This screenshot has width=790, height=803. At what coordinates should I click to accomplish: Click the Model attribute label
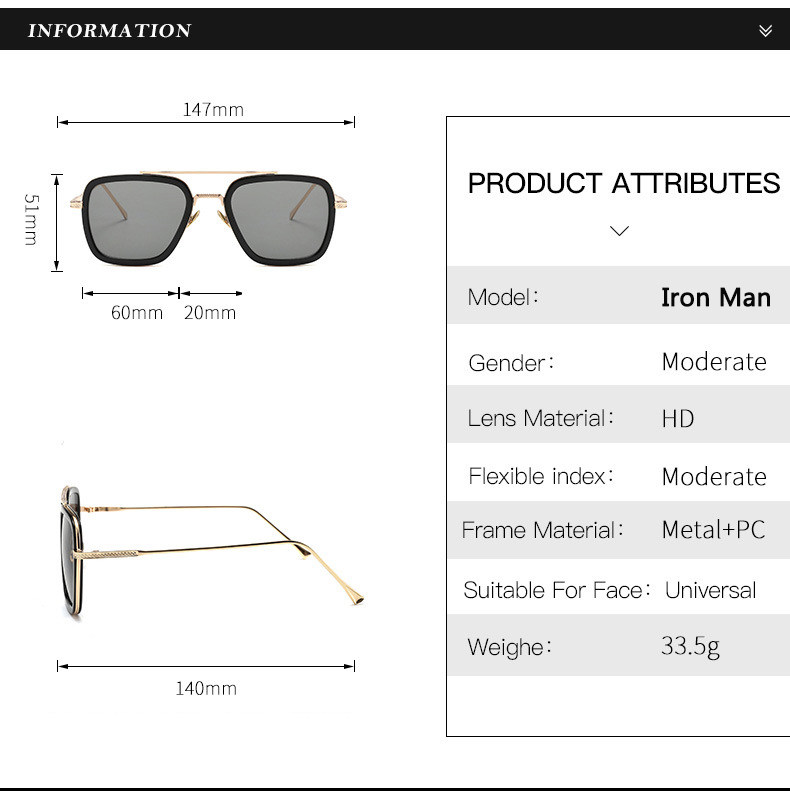point(503,297)
